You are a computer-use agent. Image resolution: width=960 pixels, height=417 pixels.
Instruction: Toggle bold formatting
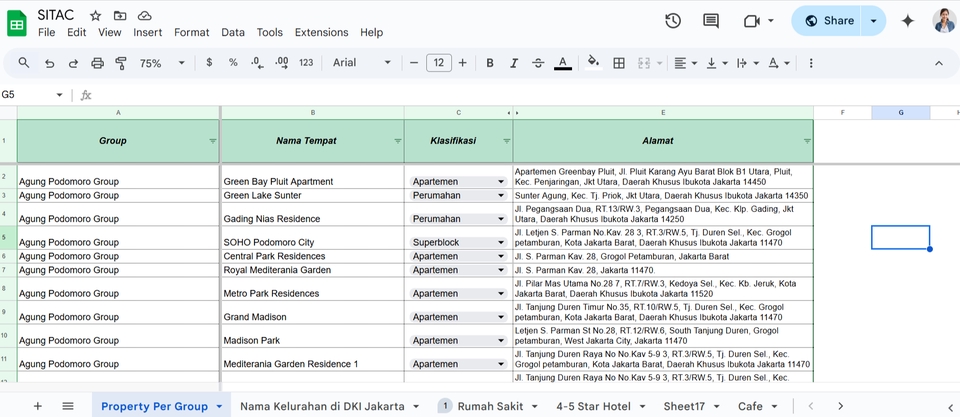tap(490, 62)
